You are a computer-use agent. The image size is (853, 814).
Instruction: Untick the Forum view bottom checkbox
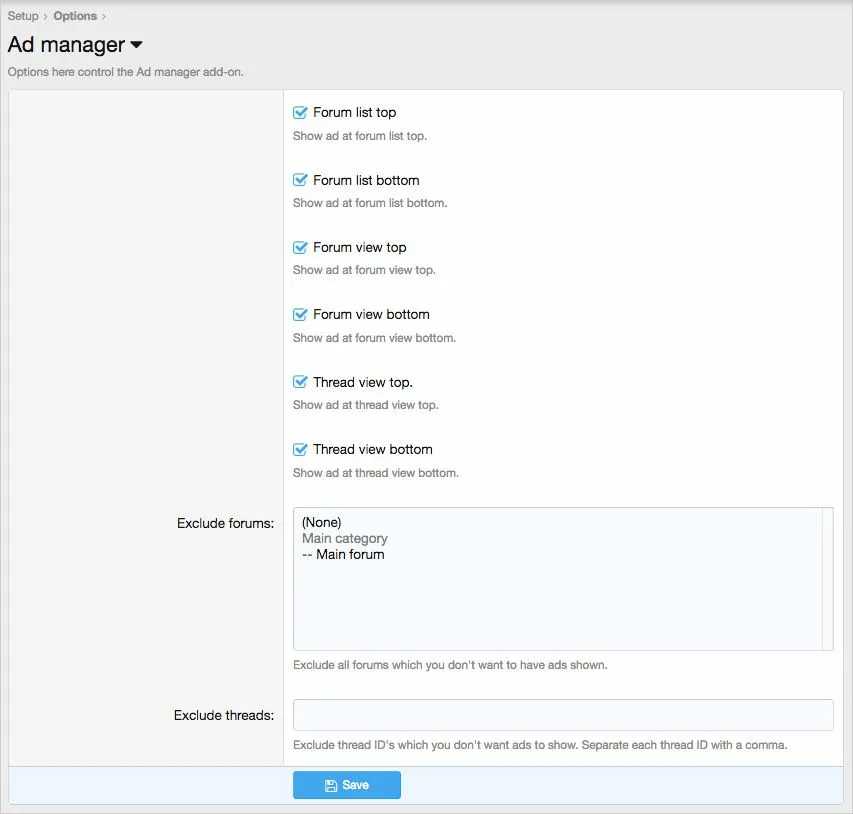pyautogui.click(x=300, y=314)
